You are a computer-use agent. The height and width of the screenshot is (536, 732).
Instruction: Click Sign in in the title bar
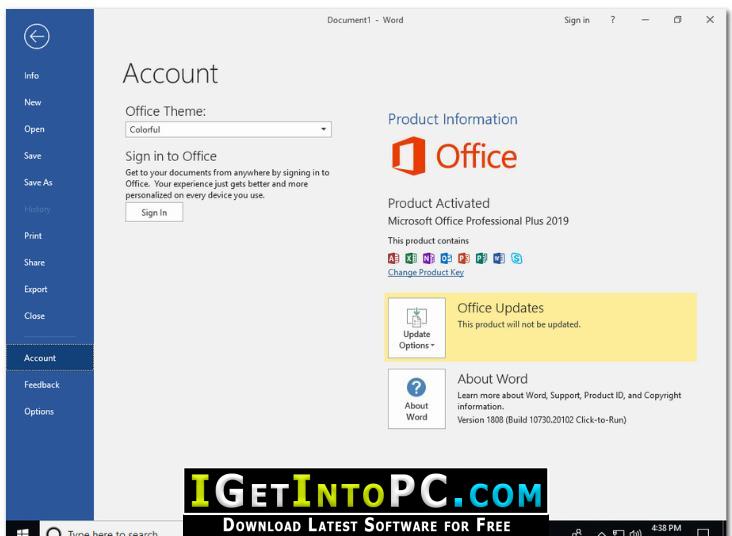point(577,20)
